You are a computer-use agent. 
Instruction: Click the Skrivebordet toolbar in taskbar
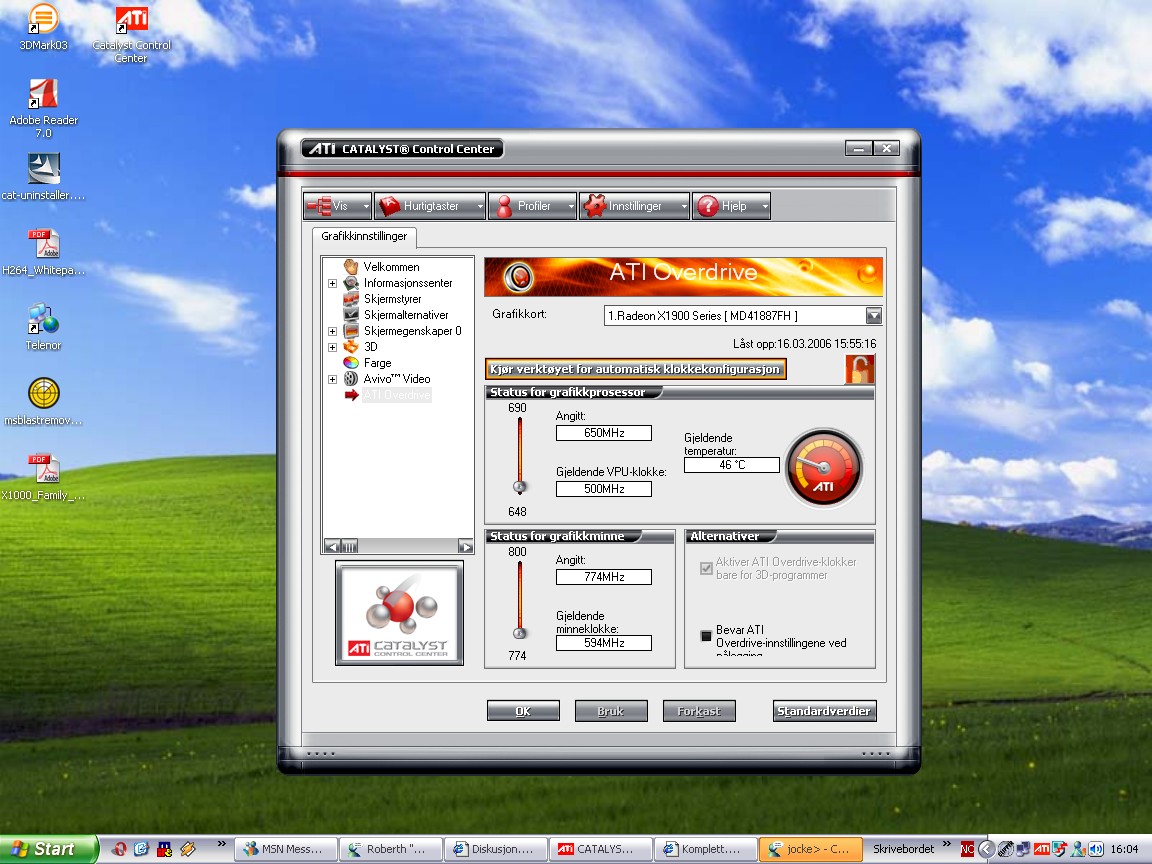(903, 849)
